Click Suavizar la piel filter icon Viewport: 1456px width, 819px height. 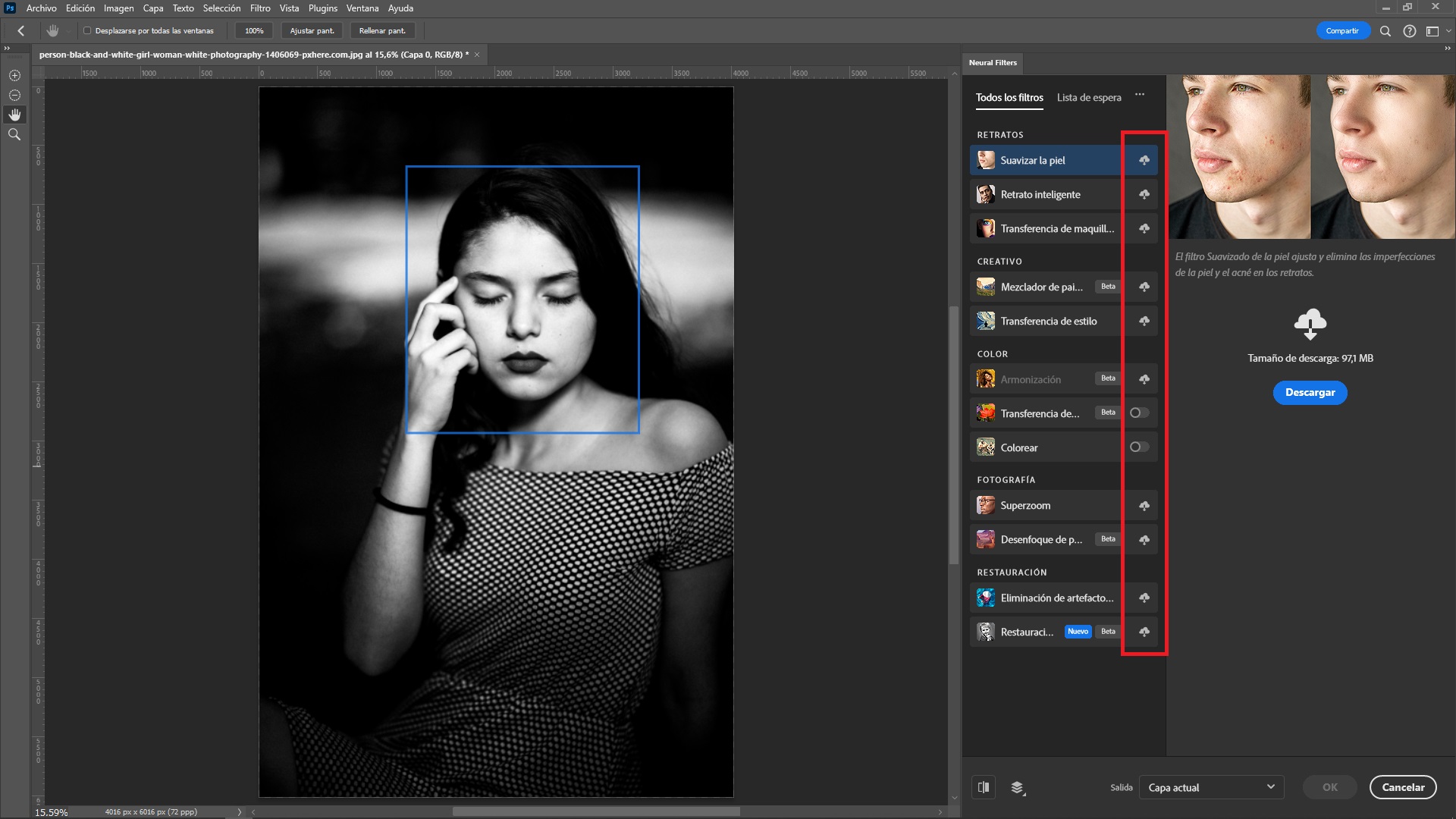click(x=986, y=160)
